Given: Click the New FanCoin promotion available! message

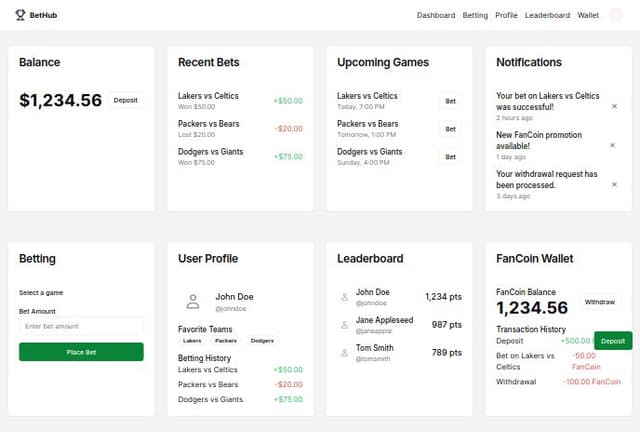Looking at the screenshot, I should tap(539, 140).
